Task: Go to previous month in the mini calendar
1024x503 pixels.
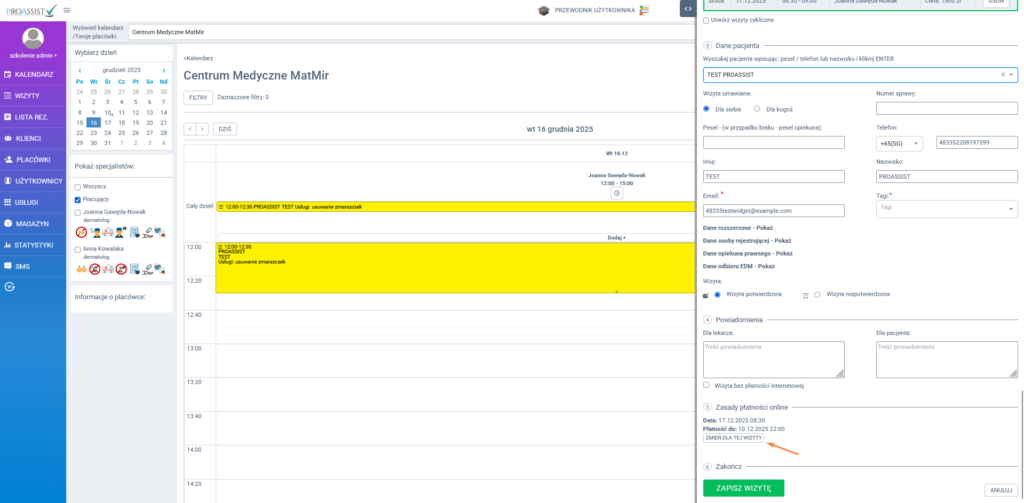Action: 80,70
